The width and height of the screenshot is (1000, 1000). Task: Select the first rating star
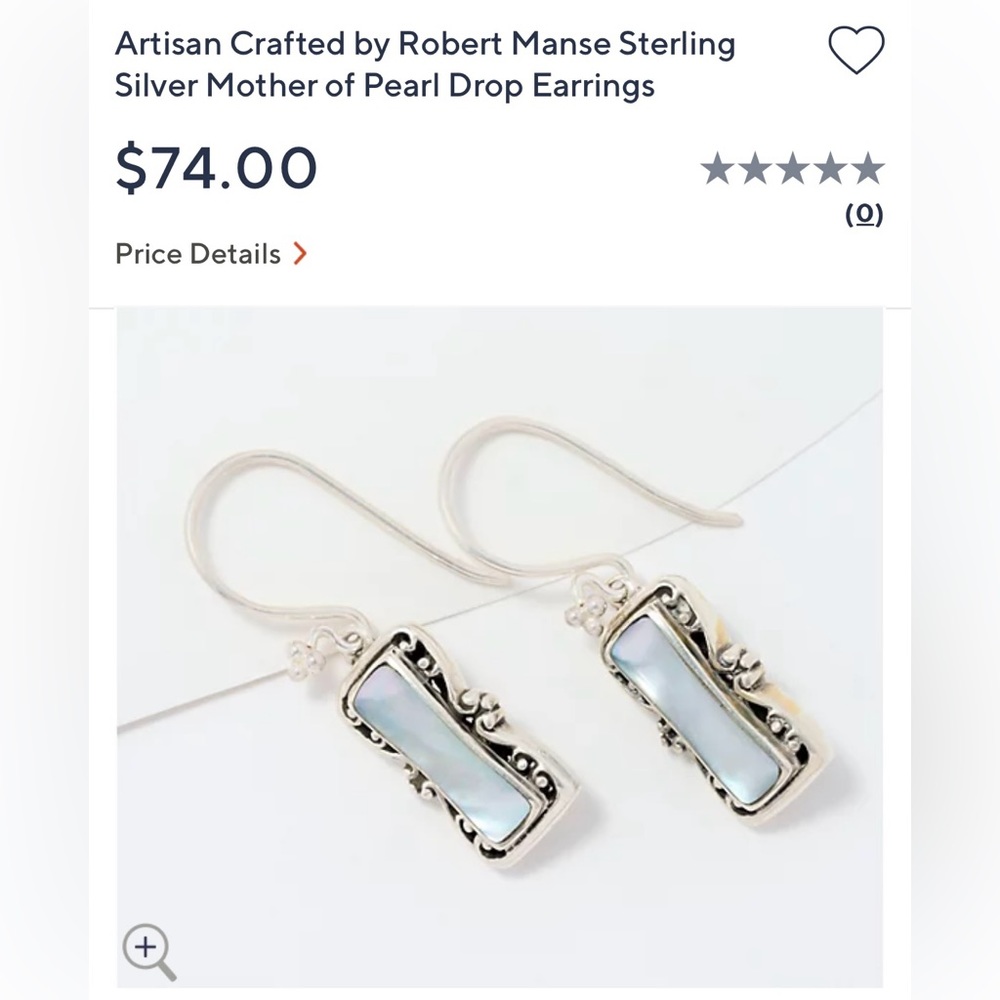pyautogui.click(x=719, y=170)
